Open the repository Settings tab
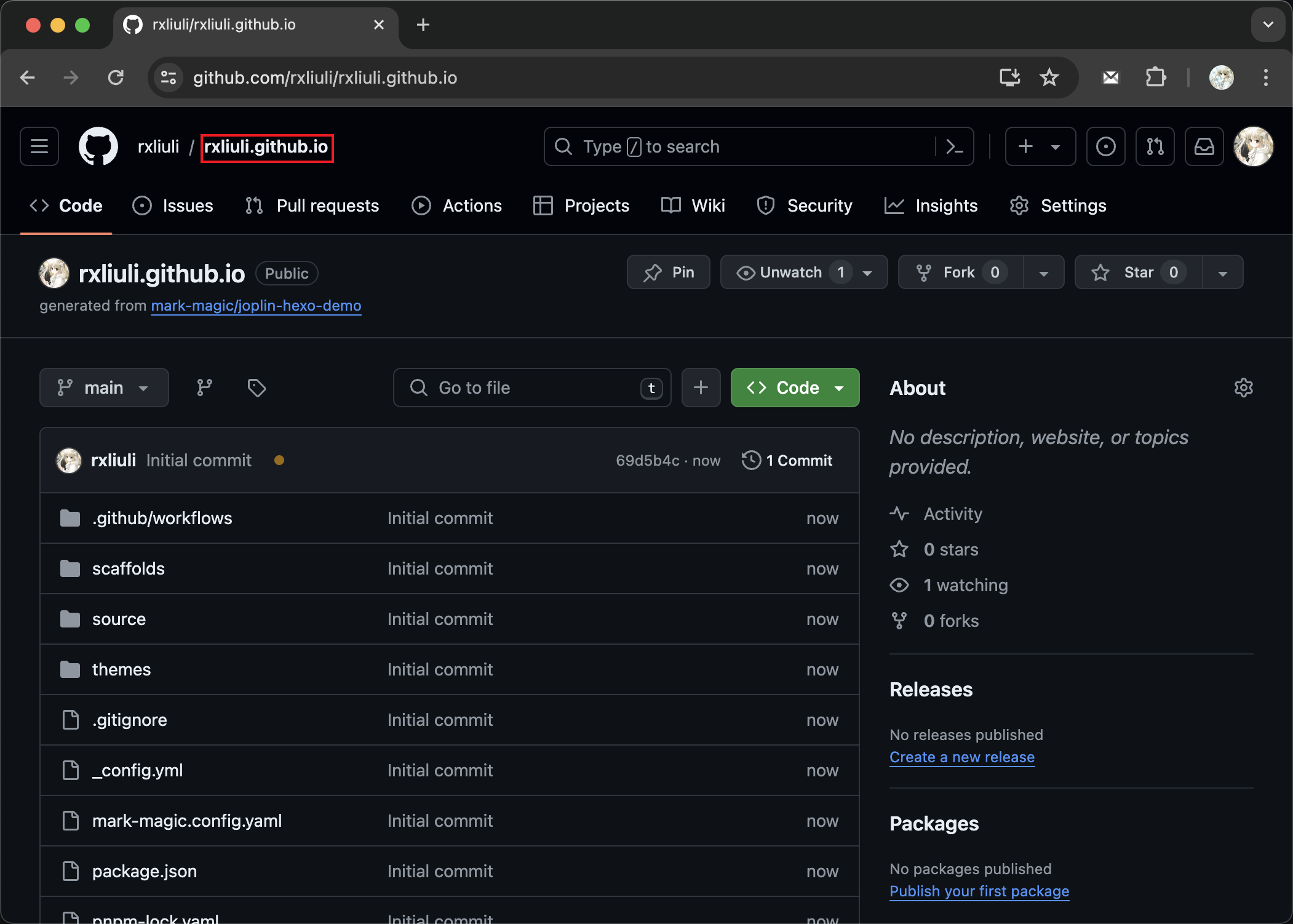The width and height of the screenshot is (1293, 924). 1058,205
